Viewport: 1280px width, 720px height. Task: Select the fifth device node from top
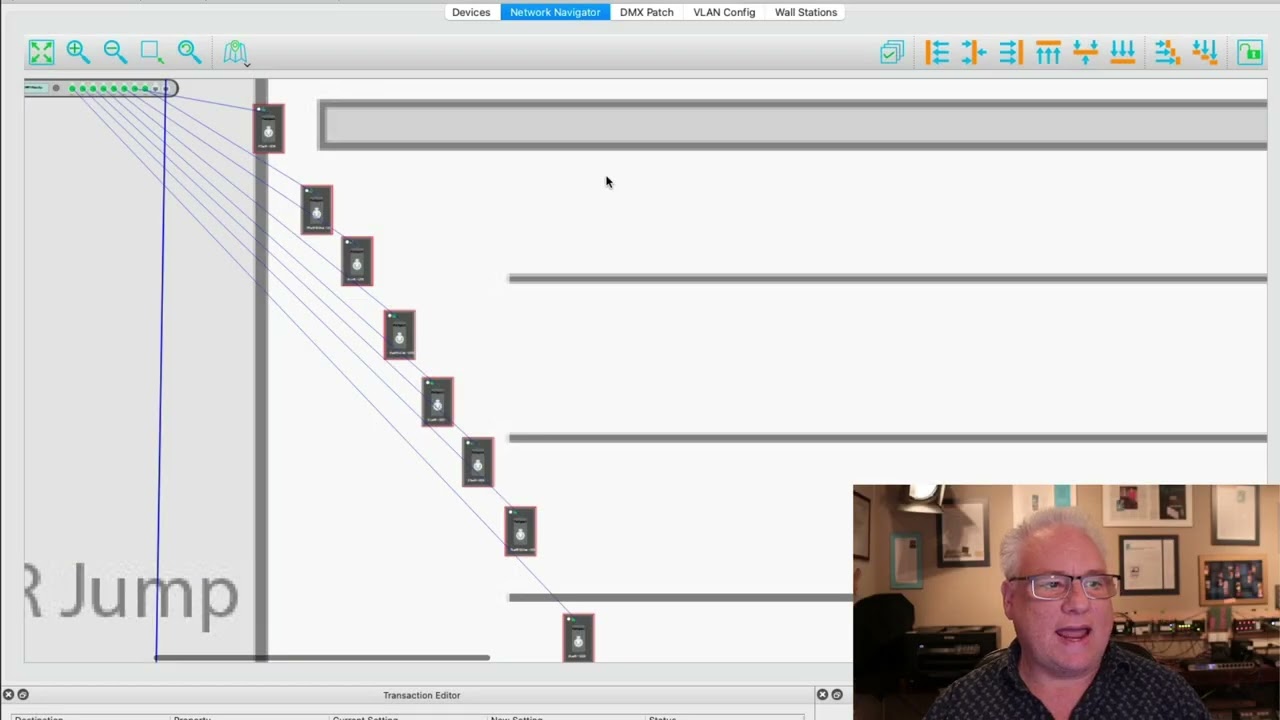pyautogui.click(x=438, y=402)
